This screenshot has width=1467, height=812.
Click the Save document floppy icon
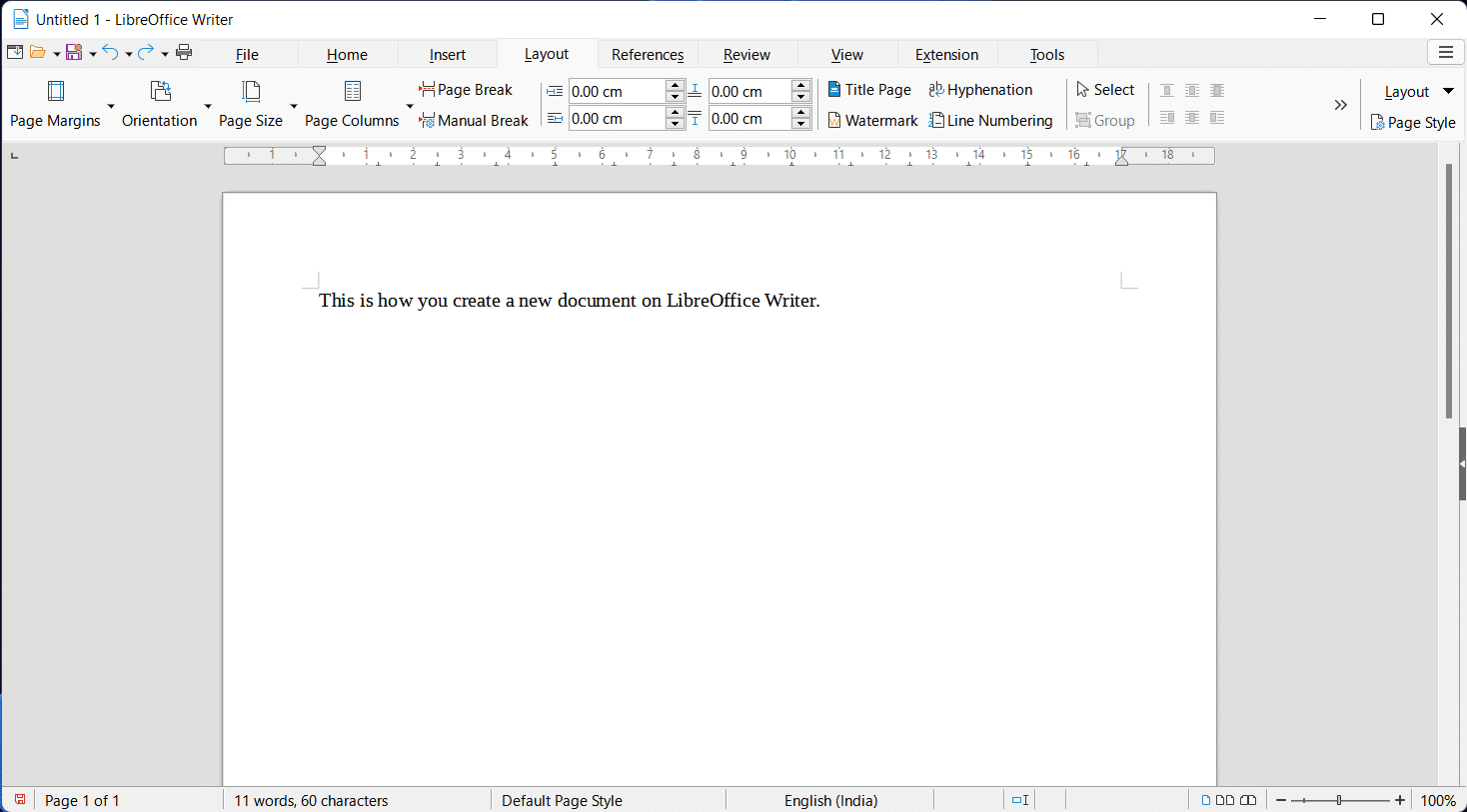click(74, 53)
